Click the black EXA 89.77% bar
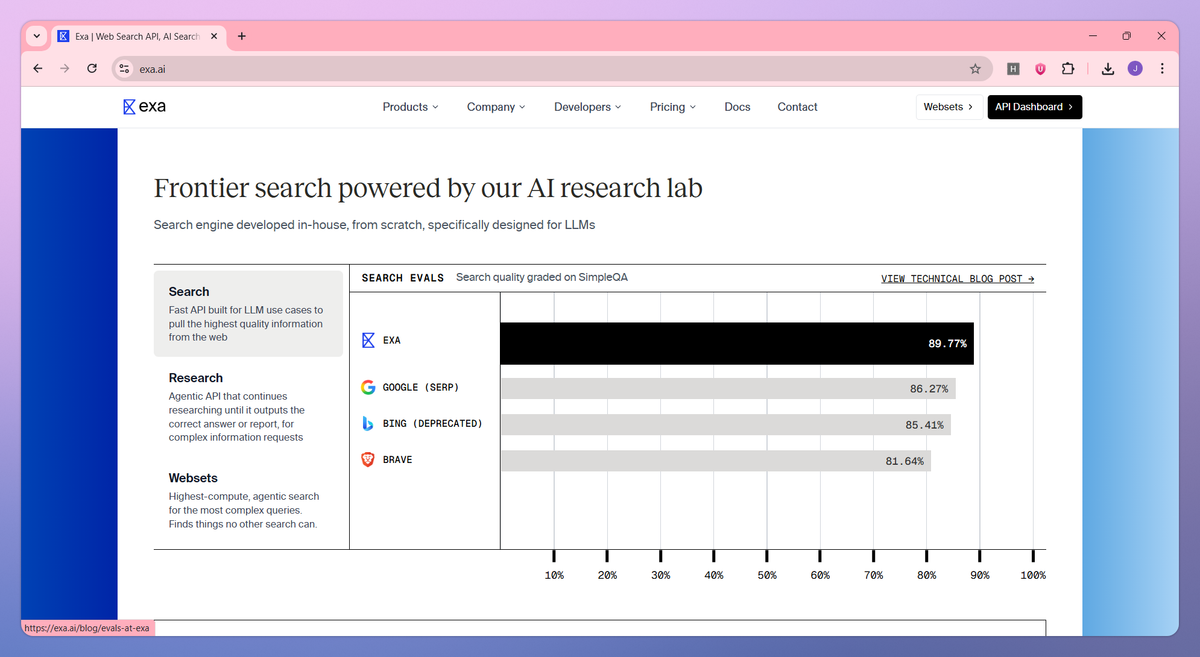1200x657 pixels. 737,343
